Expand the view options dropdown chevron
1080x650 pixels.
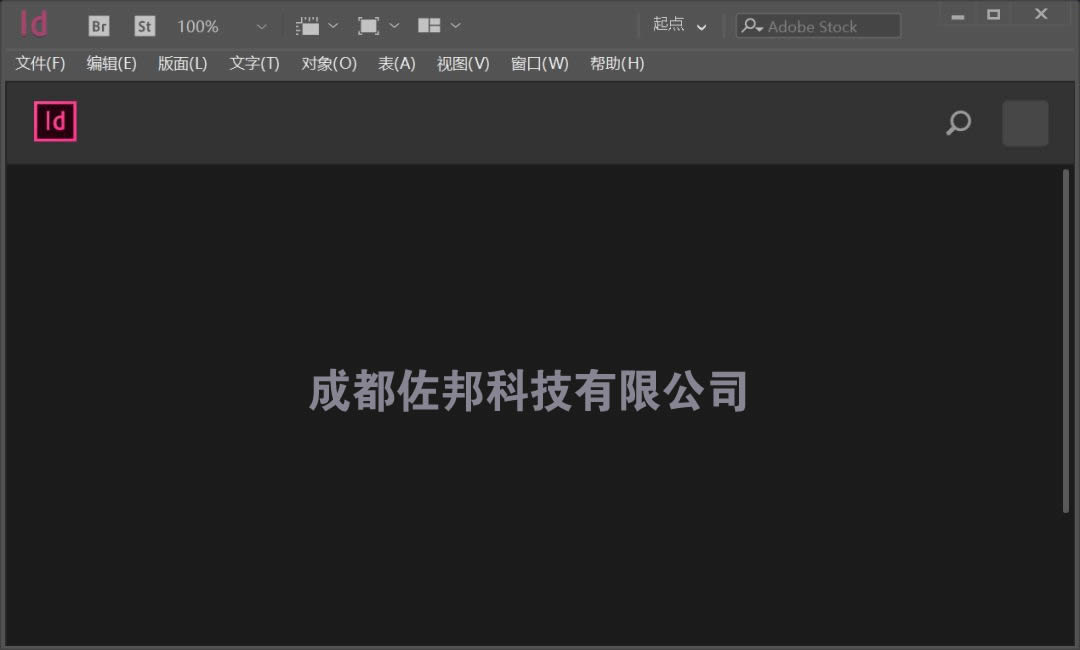[334, 25]
